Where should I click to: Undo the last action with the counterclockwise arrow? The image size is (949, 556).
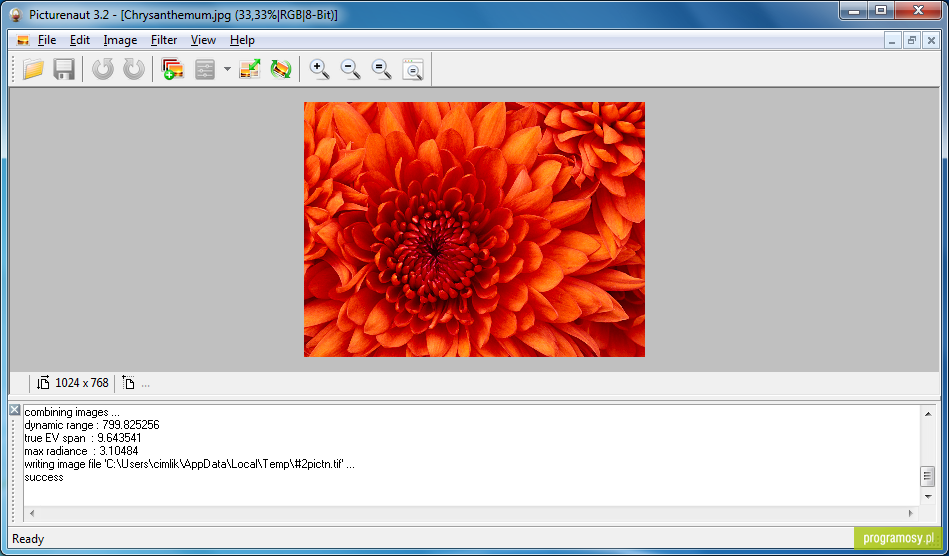point(103,69)
